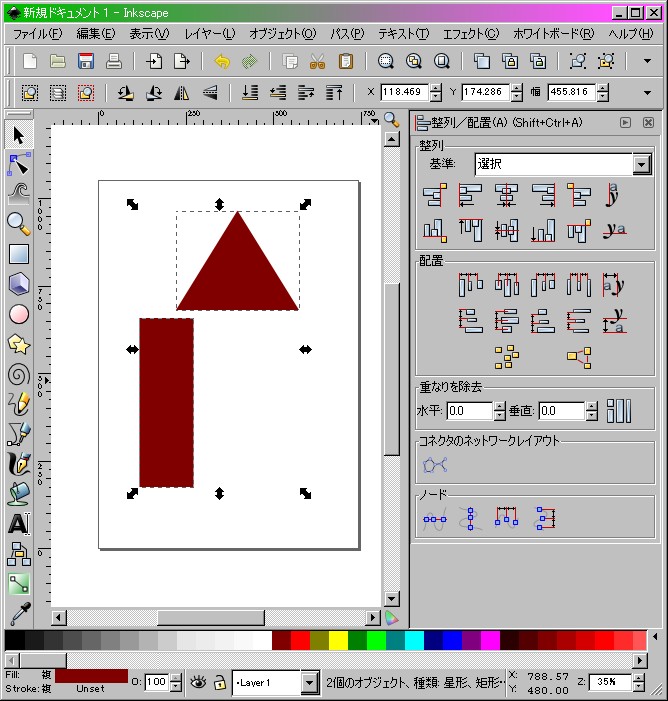Pick the yellow swatch in palette
668x701 pixels.
pyautogui.click(x=338, y=640)
